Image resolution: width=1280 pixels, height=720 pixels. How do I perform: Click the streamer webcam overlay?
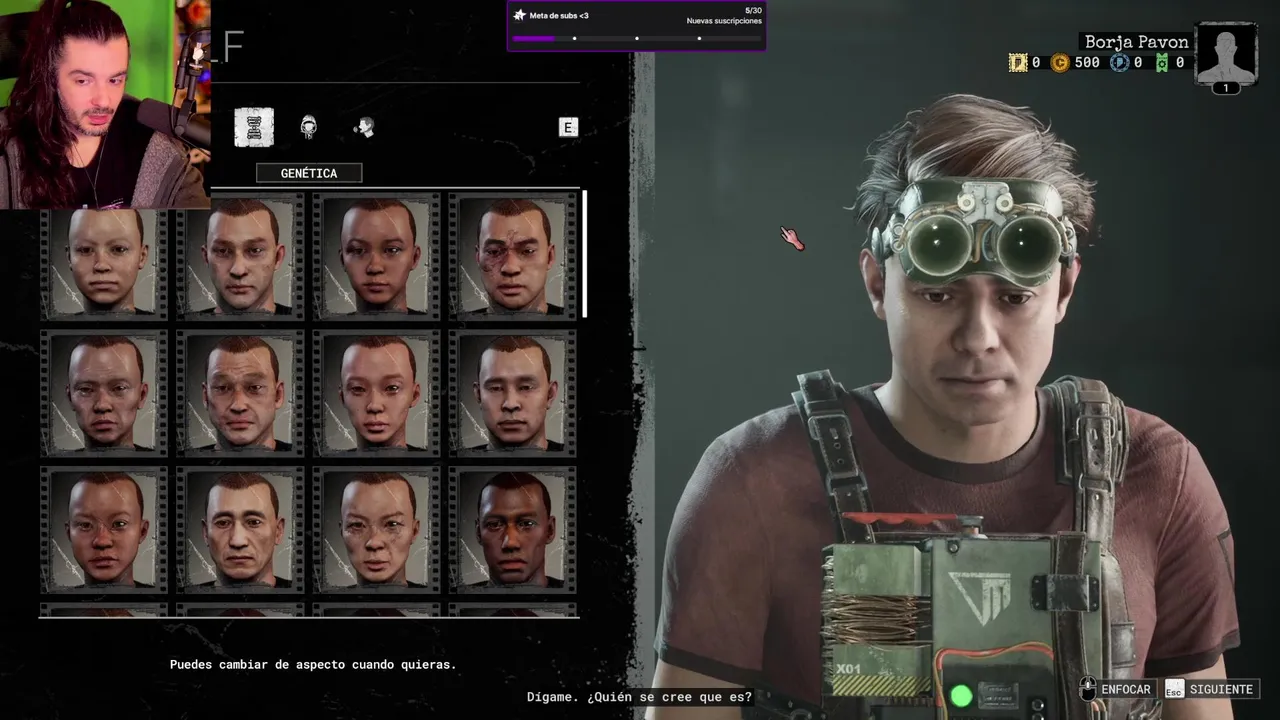pyautogui.click(x=105, y=104)
